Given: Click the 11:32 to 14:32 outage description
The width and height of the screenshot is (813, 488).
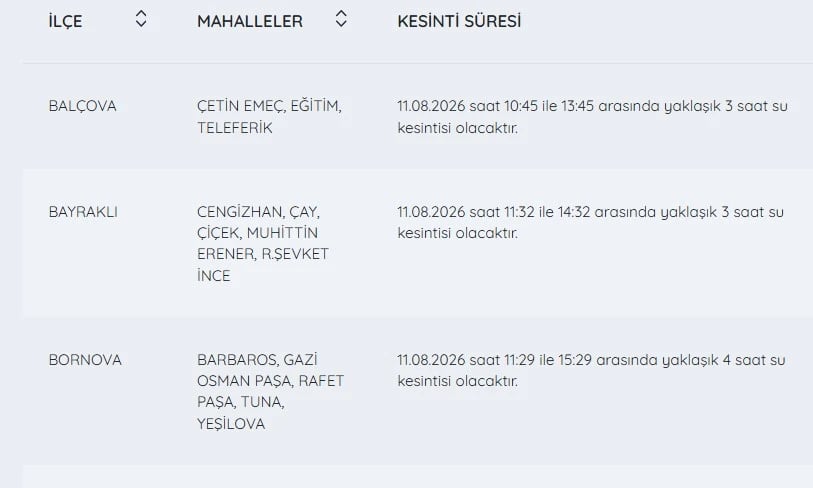Looking at the screenshot, I should (x=591, y=222).
